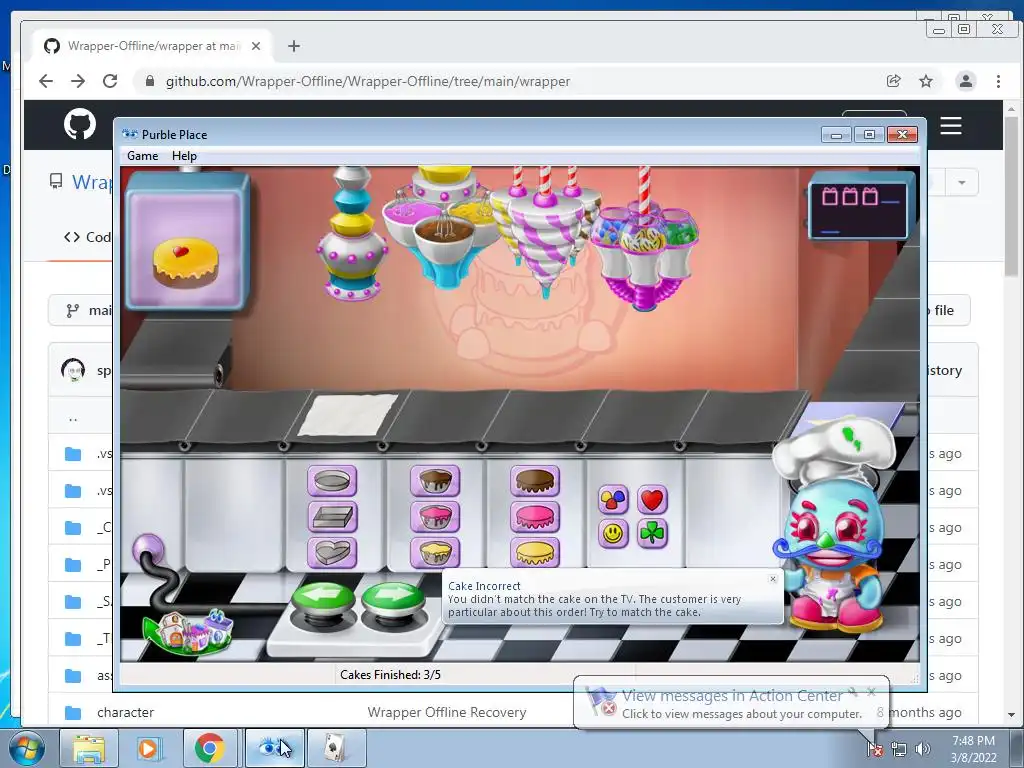
Task: Close the Wrapper-Offline Chrome tab
Action: coord(256,46)
